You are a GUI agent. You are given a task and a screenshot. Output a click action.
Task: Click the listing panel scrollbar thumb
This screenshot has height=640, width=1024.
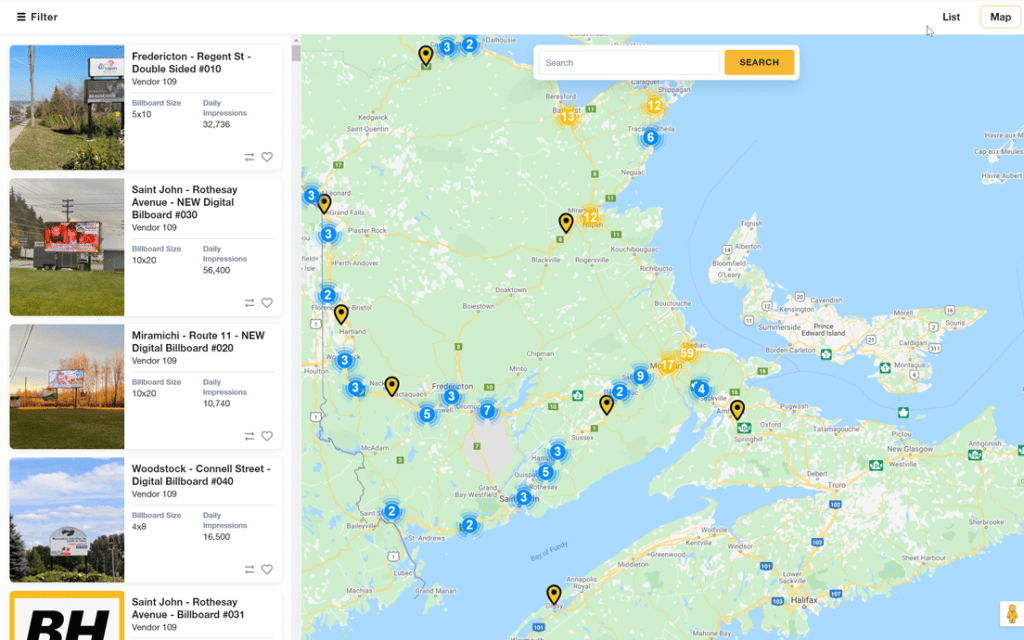click(296, 53)
